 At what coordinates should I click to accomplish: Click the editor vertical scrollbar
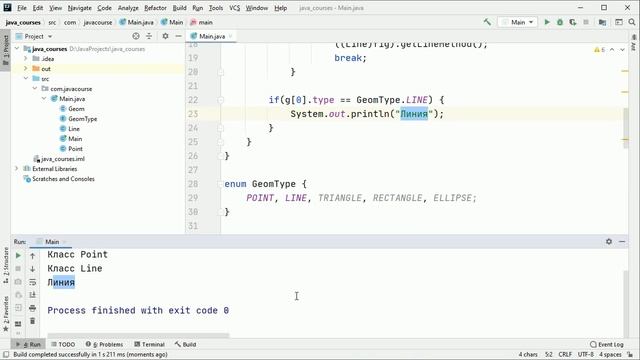coord(626,129)
